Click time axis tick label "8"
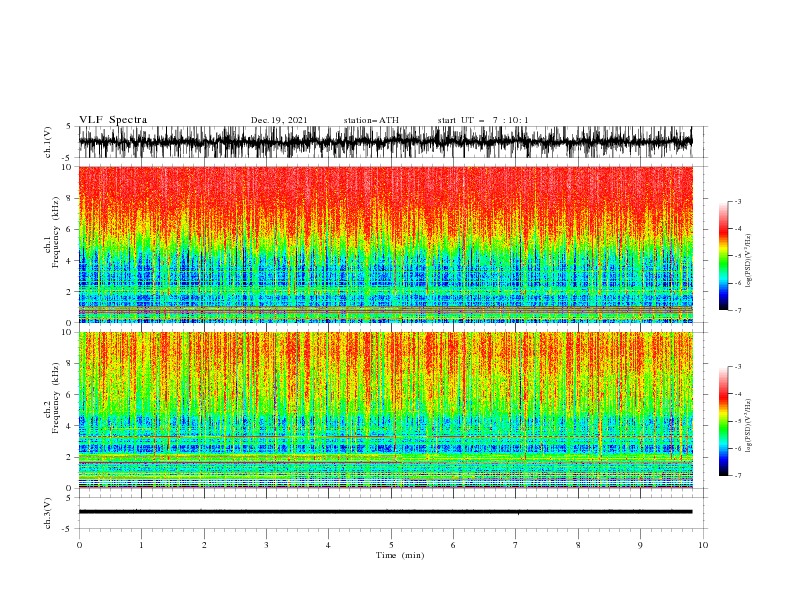Image resolution: width=792 pixels, height=612 pixels. point(578,545)
